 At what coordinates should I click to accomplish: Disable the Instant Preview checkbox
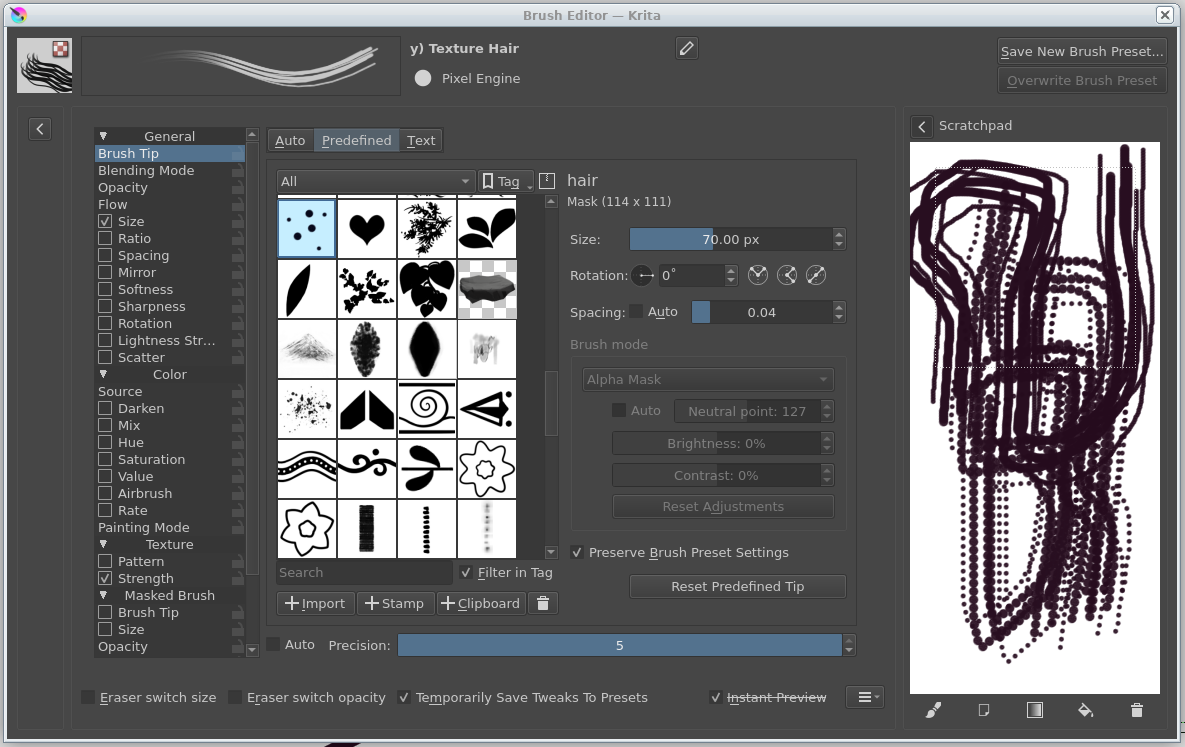tap(716, 697)
